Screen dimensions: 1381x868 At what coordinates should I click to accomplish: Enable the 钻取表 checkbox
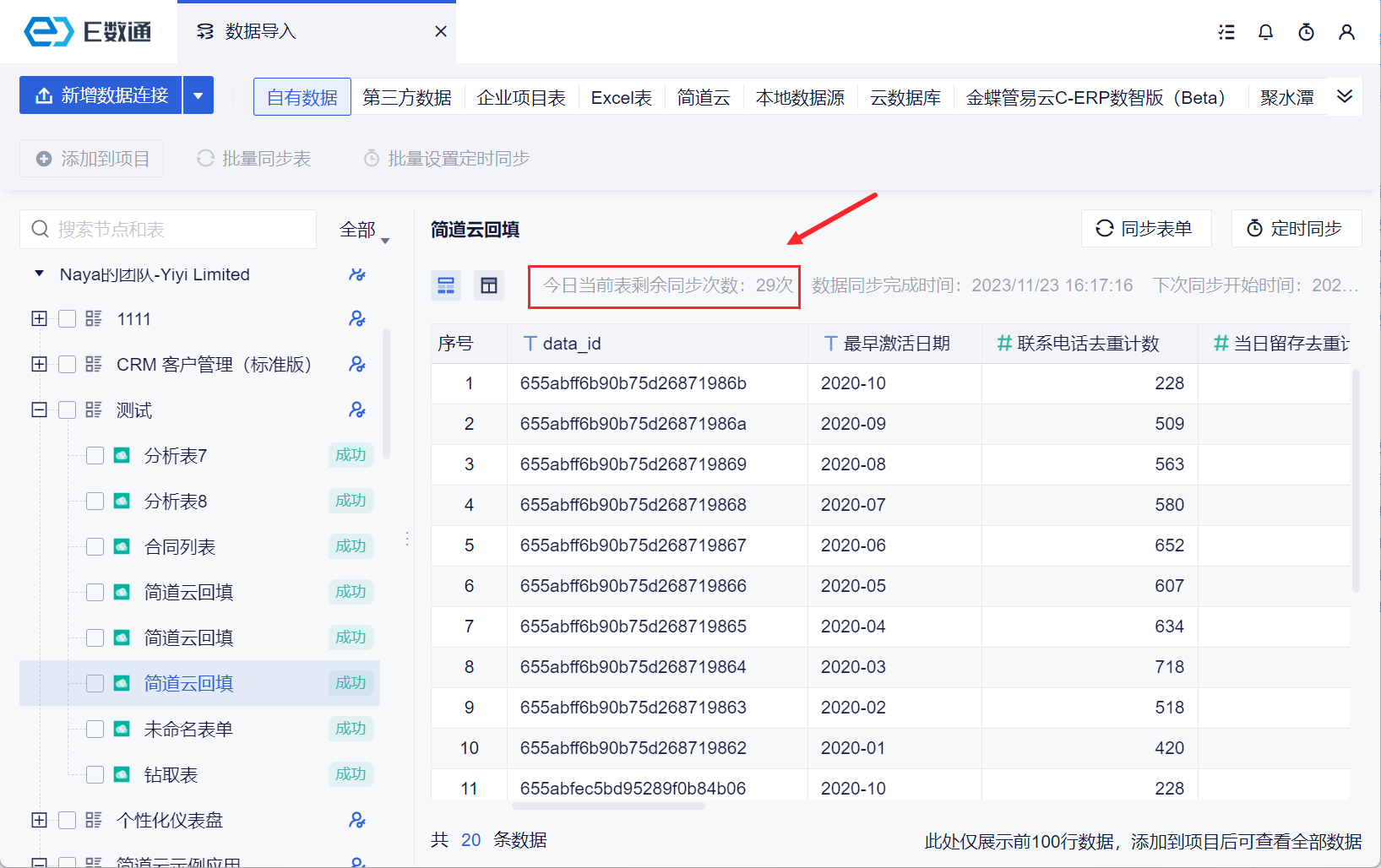pyautogui.click(x=95, y=775)
